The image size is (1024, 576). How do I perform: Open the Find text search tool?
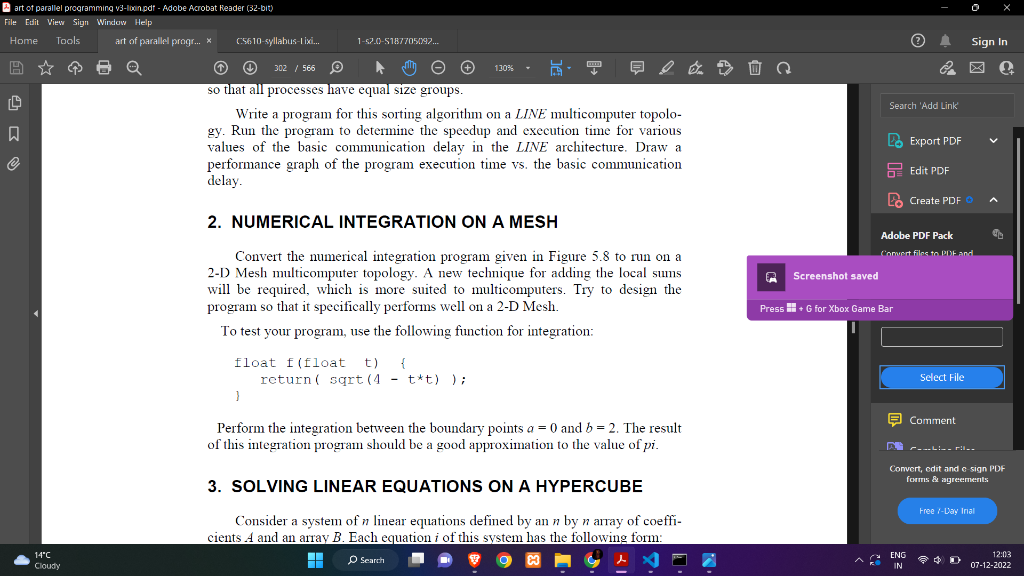coord(134,67)
